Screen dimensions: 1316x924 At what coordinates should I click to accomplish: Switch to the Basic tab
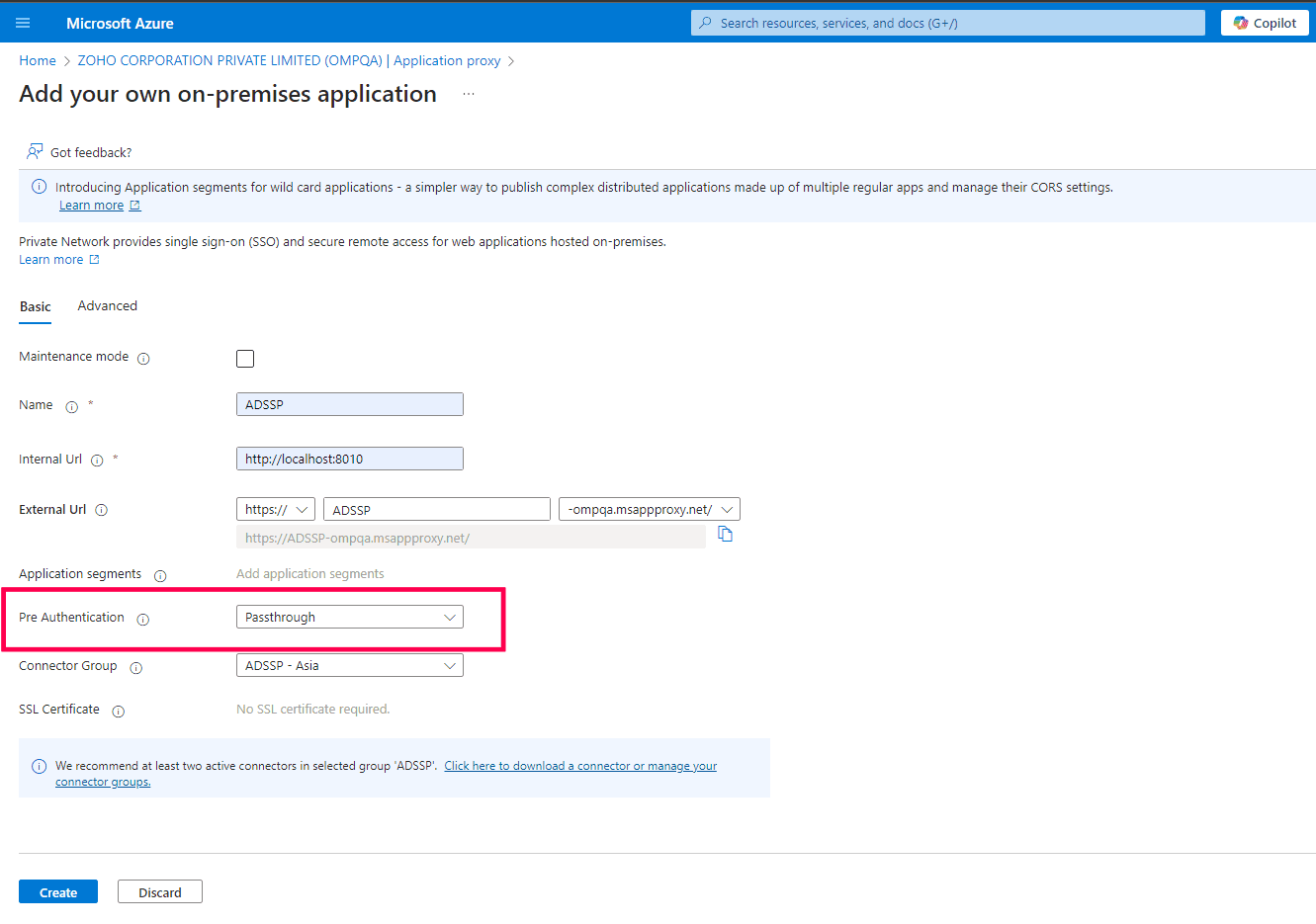click(36, 306)
